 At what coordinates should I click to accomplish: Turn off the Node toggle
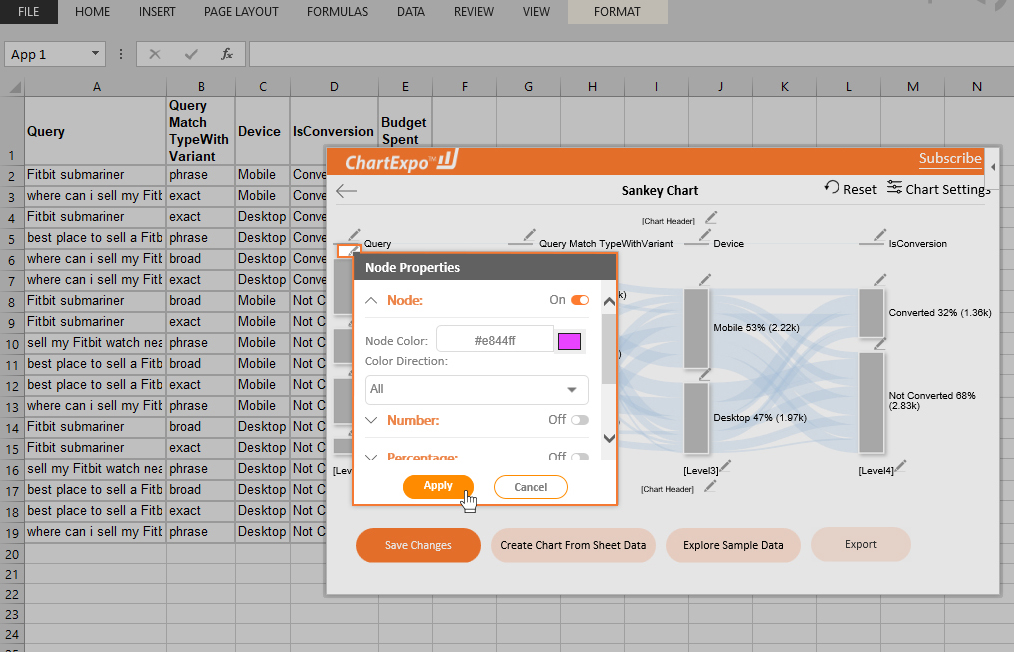(580, 300)
